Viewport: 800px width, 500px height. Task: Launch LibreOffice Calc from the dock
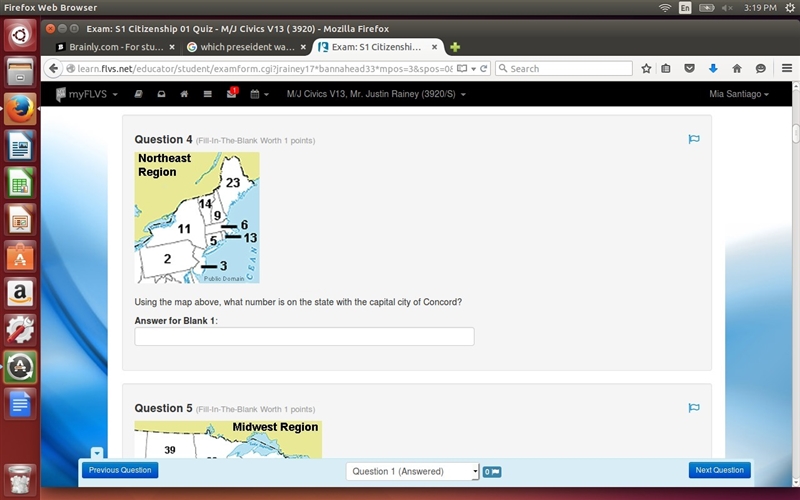pos(20,182)
